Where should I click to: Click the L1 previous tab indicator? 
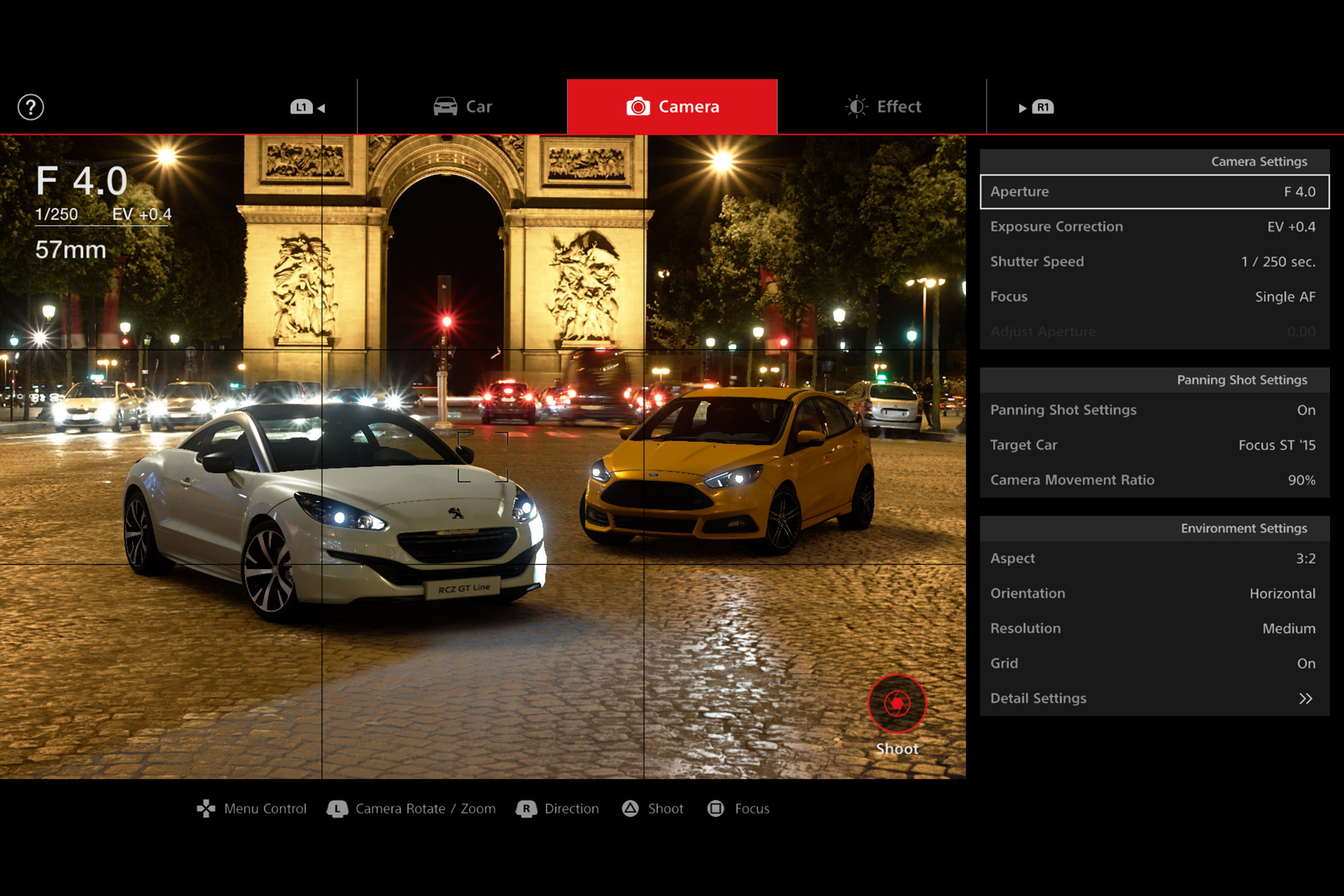[x=307, y=107]
